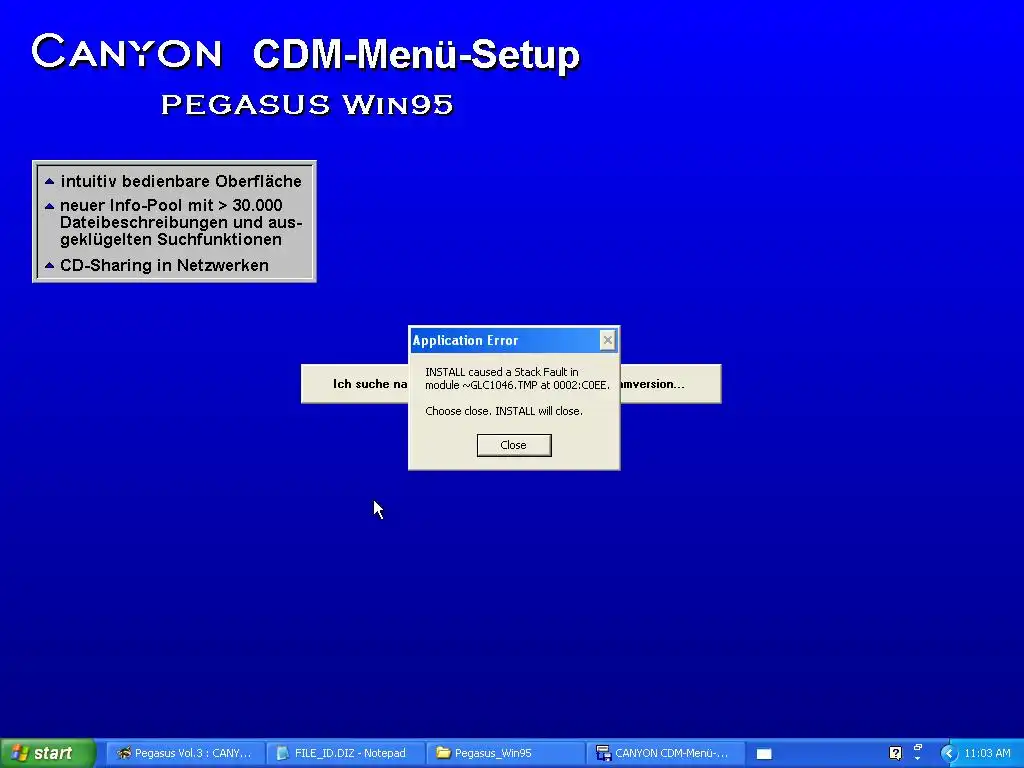1024x768 pixels.
Task: Open the Windows start menu
Action: pyautogui.click(x=48, y=753)
